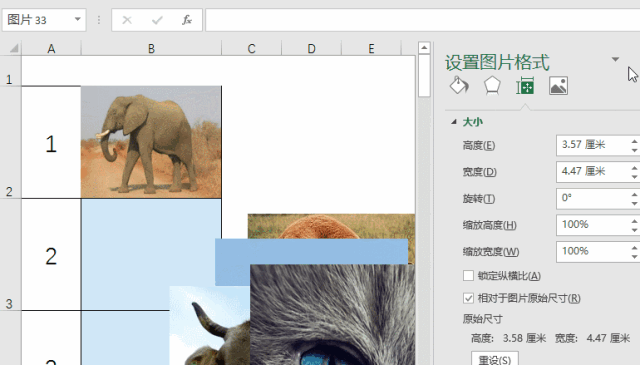This screenshot has width=640, height=365.
Task: Open the Name Box dropdown arrow
Action: coord(77,19)
